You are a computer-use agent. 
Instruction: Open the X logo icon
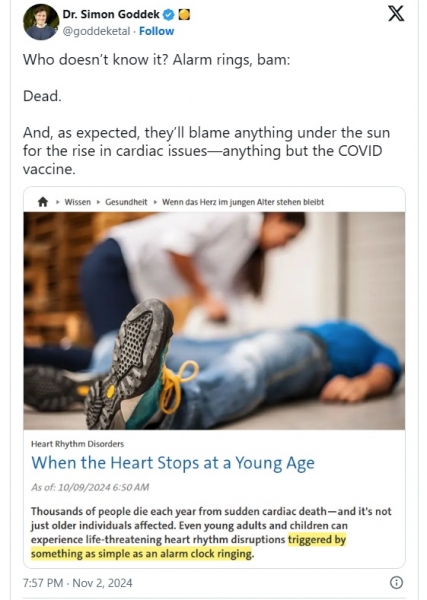point(396,14)
